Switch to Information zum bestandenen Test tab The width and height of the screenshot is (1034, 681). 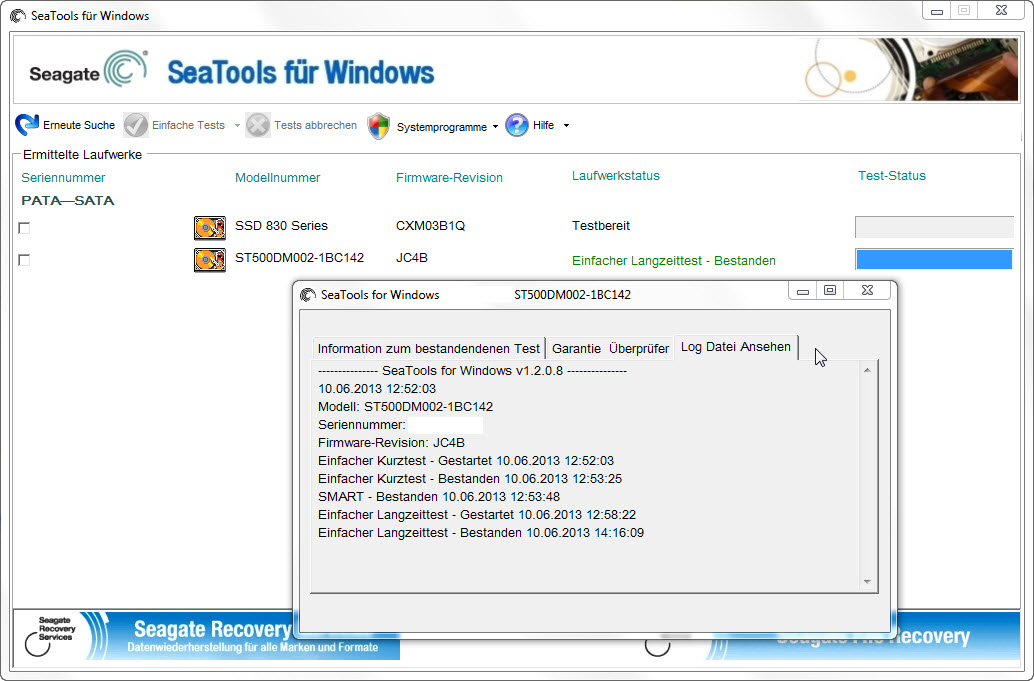tap(429, 348)
